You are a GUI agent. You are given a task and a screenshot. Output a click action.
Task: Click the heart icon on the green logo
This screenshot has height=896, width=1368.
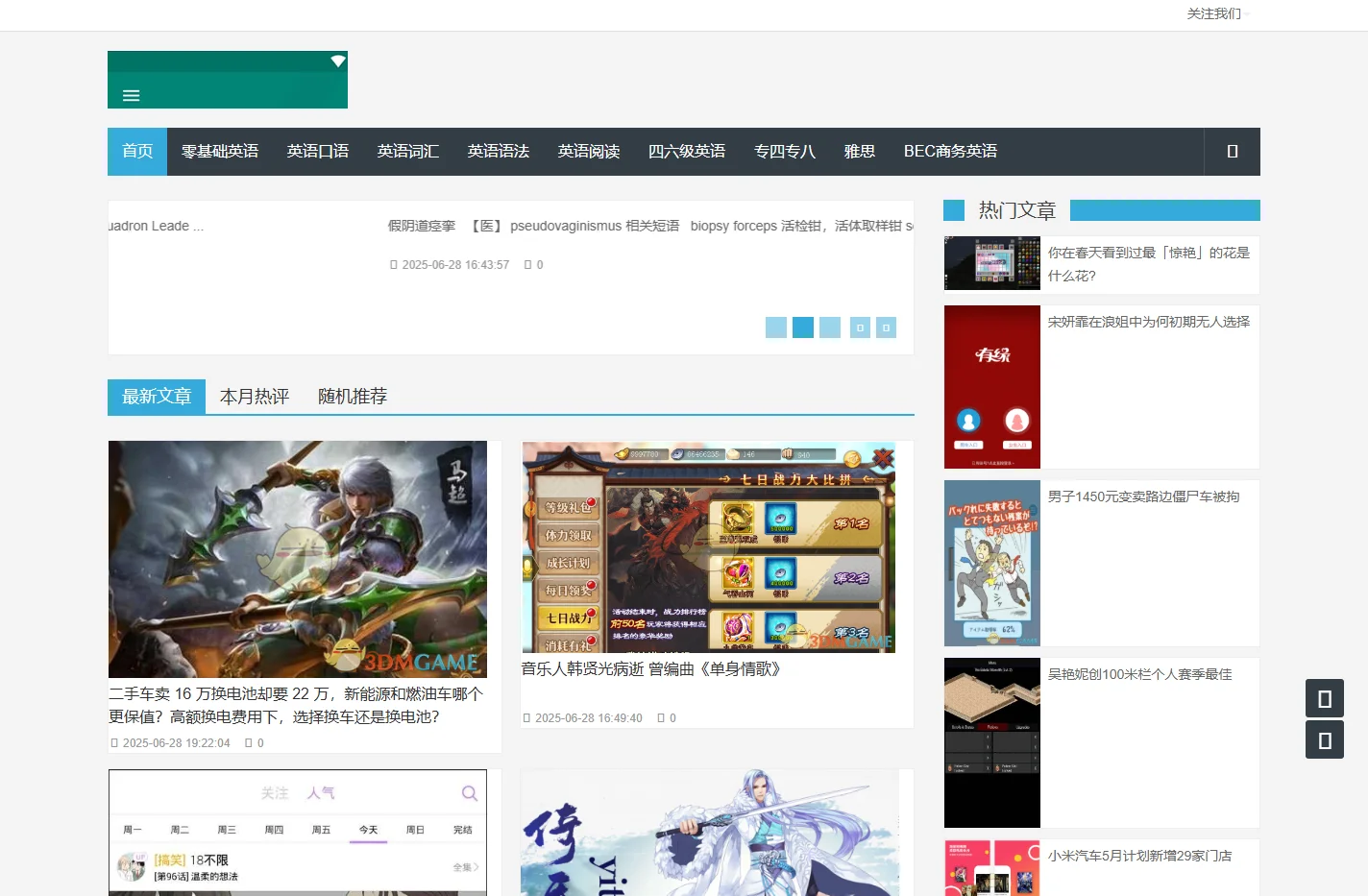tap(338, 61)
